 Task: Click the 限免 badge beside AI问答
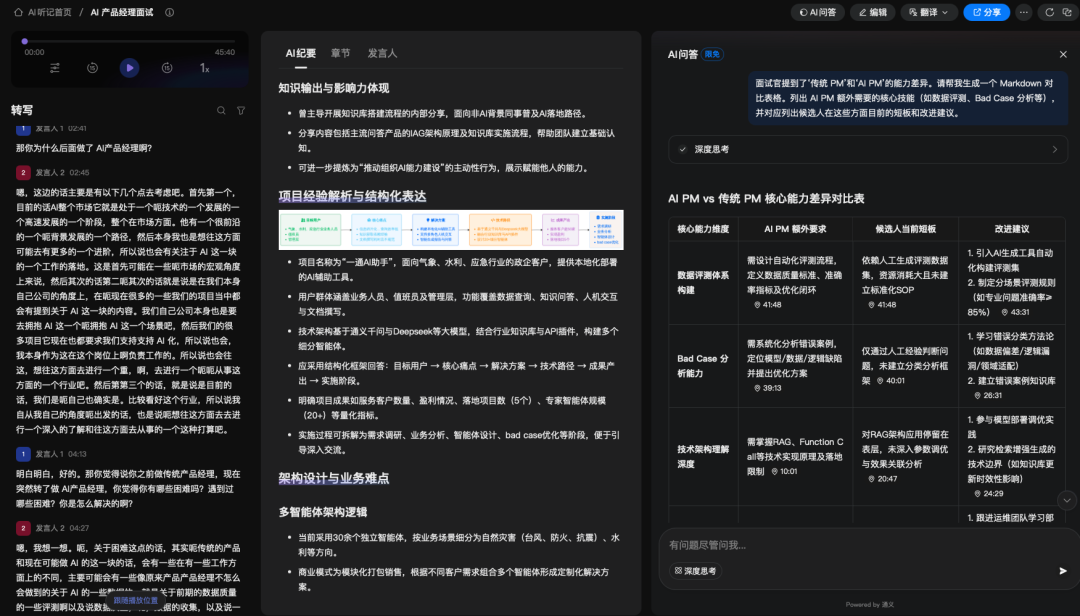click(x=712, y=54)
